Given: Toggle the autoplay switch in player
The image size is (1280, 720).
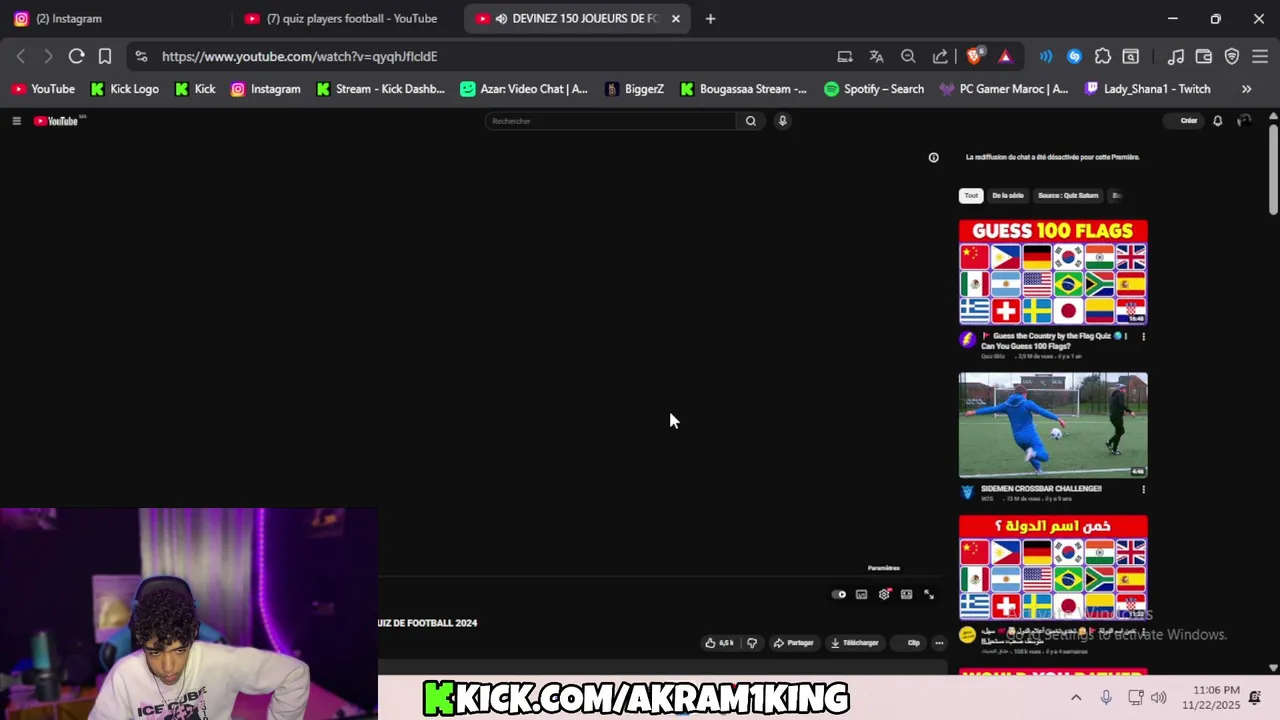Looking at the screenshot, I should click(x=839, y=594).
